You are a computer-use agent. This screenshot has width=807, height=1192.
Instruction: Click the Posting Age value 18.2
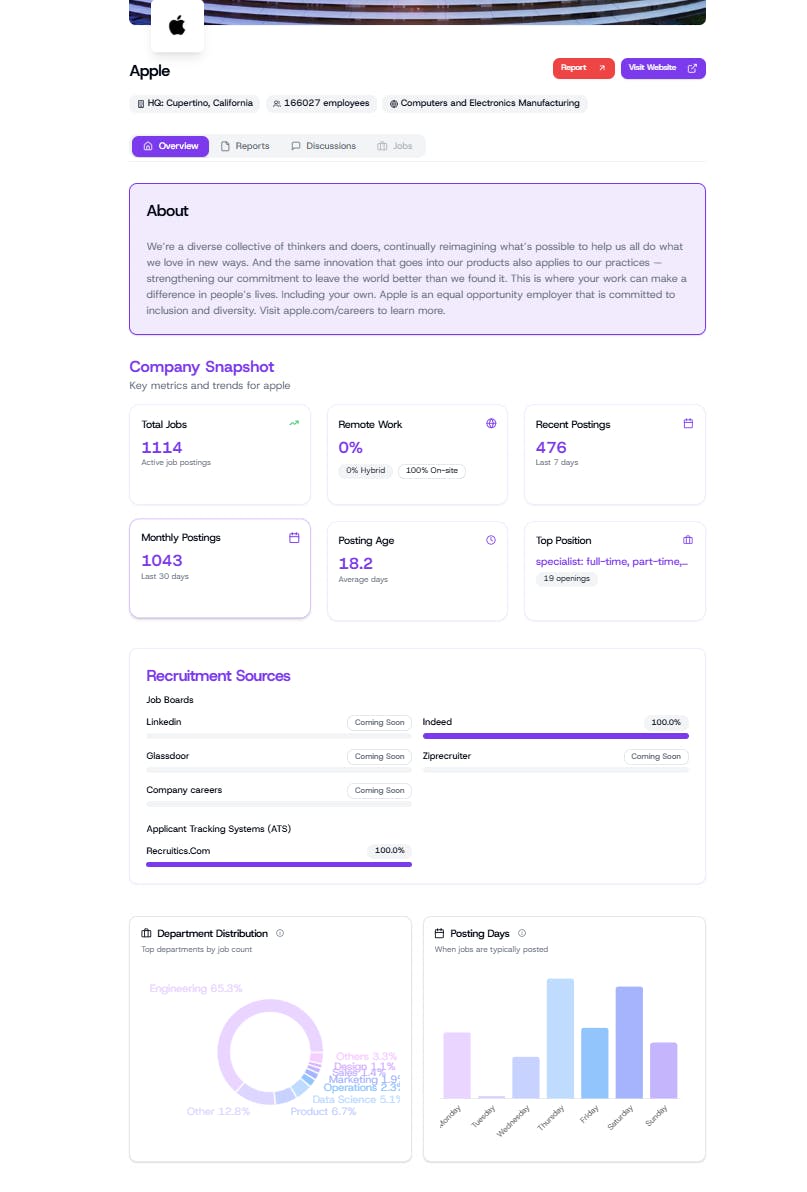click(356, 564)
